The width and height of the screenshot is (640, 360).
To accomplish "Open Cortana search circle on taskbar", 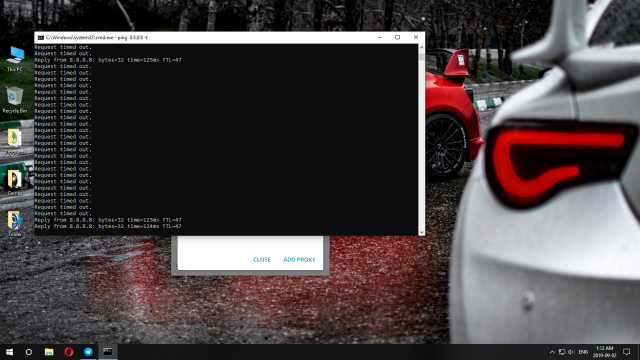I will pos(29,352).
